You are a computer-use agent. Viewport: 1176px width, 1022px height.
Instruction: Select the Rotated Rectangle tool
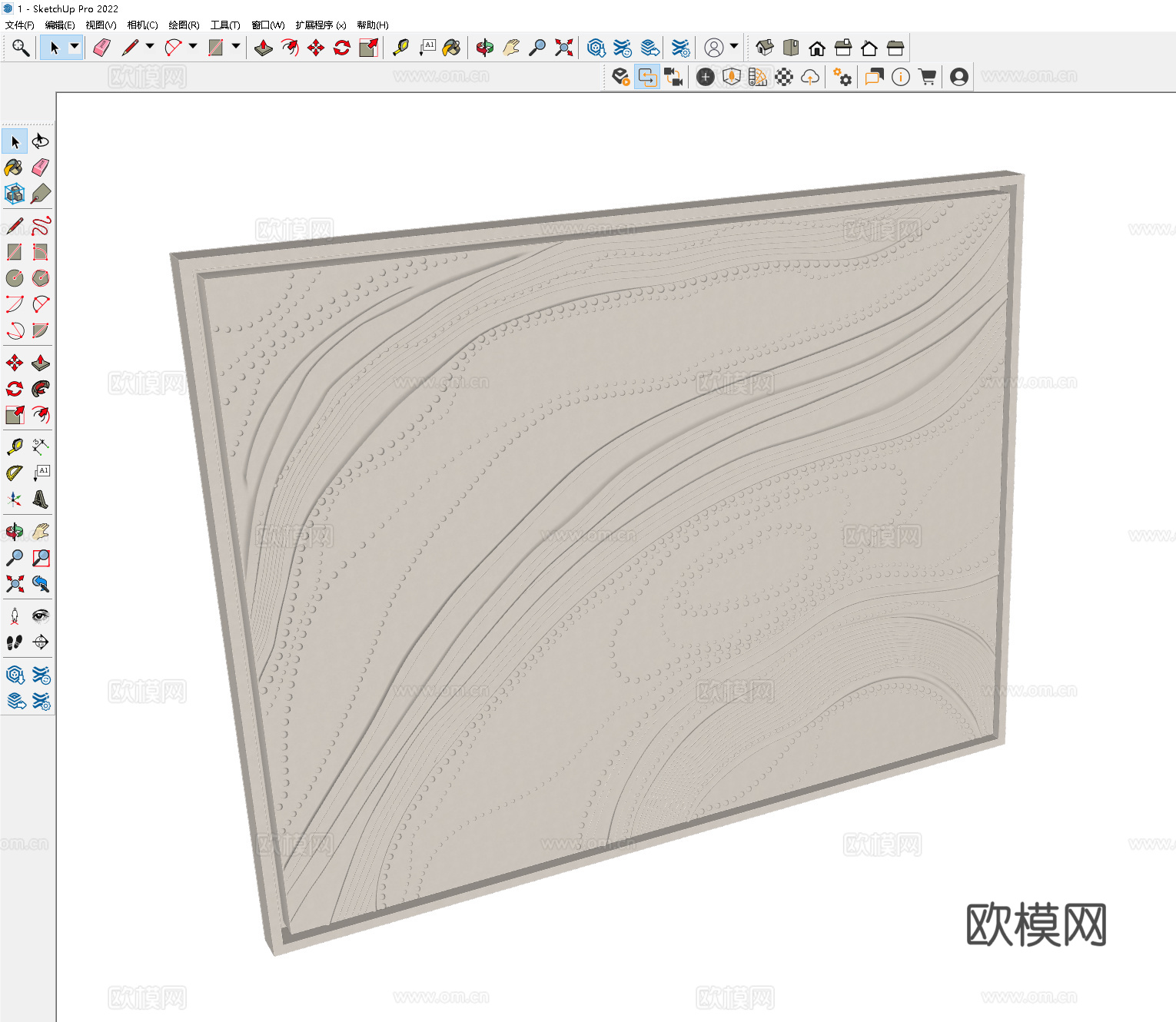(x=41, y=252)
